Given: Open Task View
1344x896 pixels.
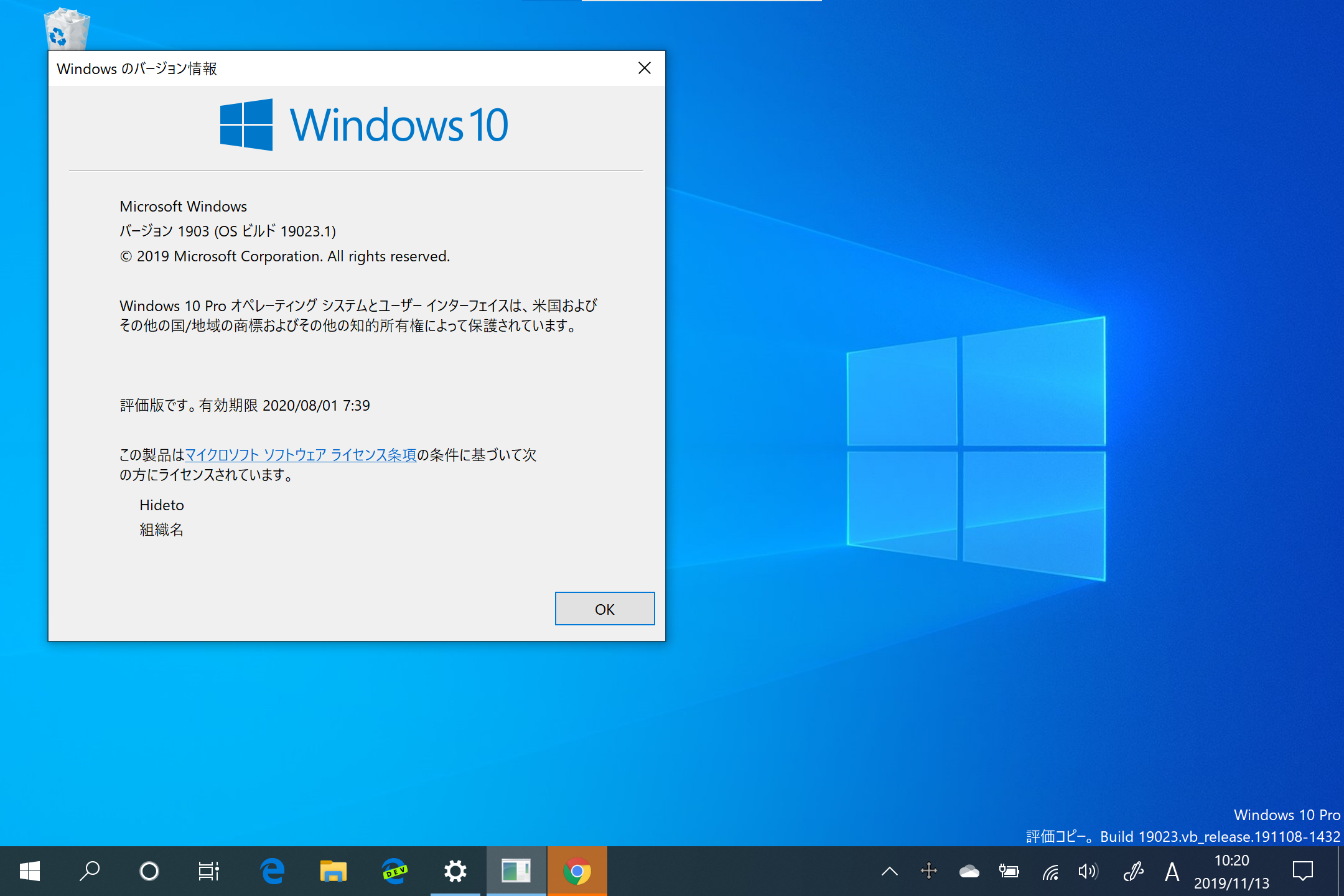Looking at the screenshot, I should click(x=208, y=871).
